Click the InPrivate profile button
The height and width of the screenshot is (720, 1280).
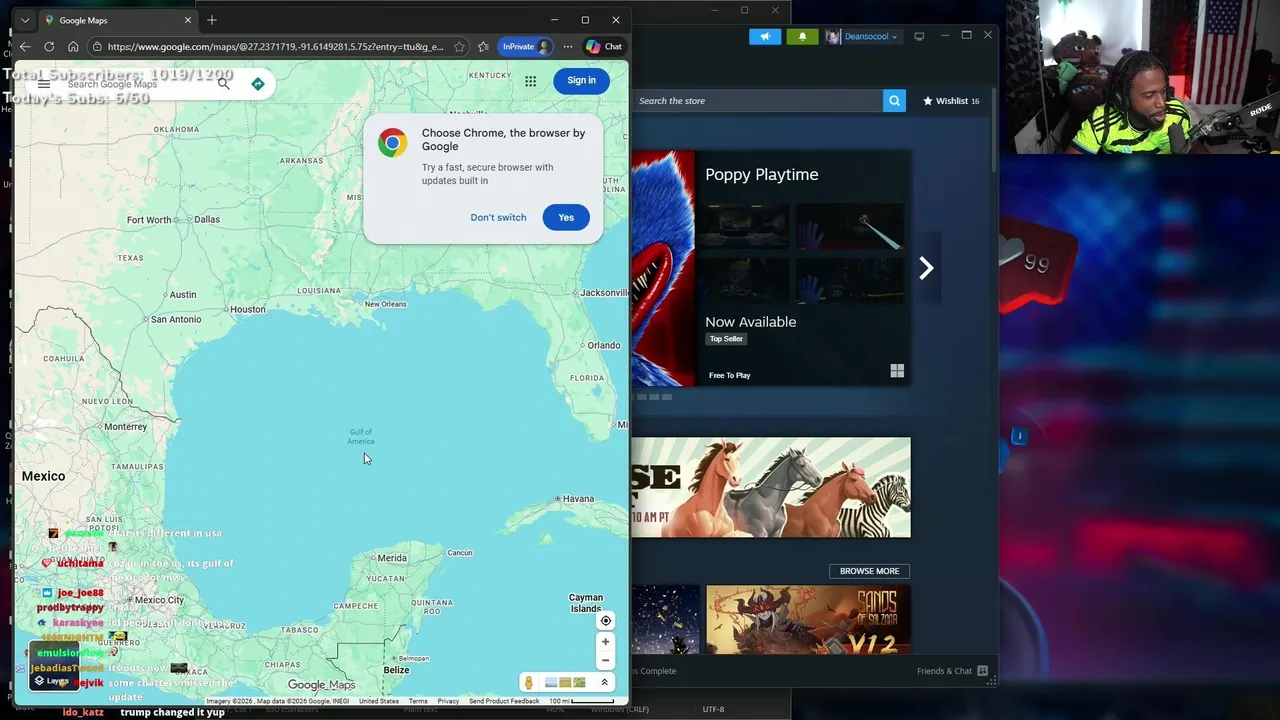pos(525,46)
